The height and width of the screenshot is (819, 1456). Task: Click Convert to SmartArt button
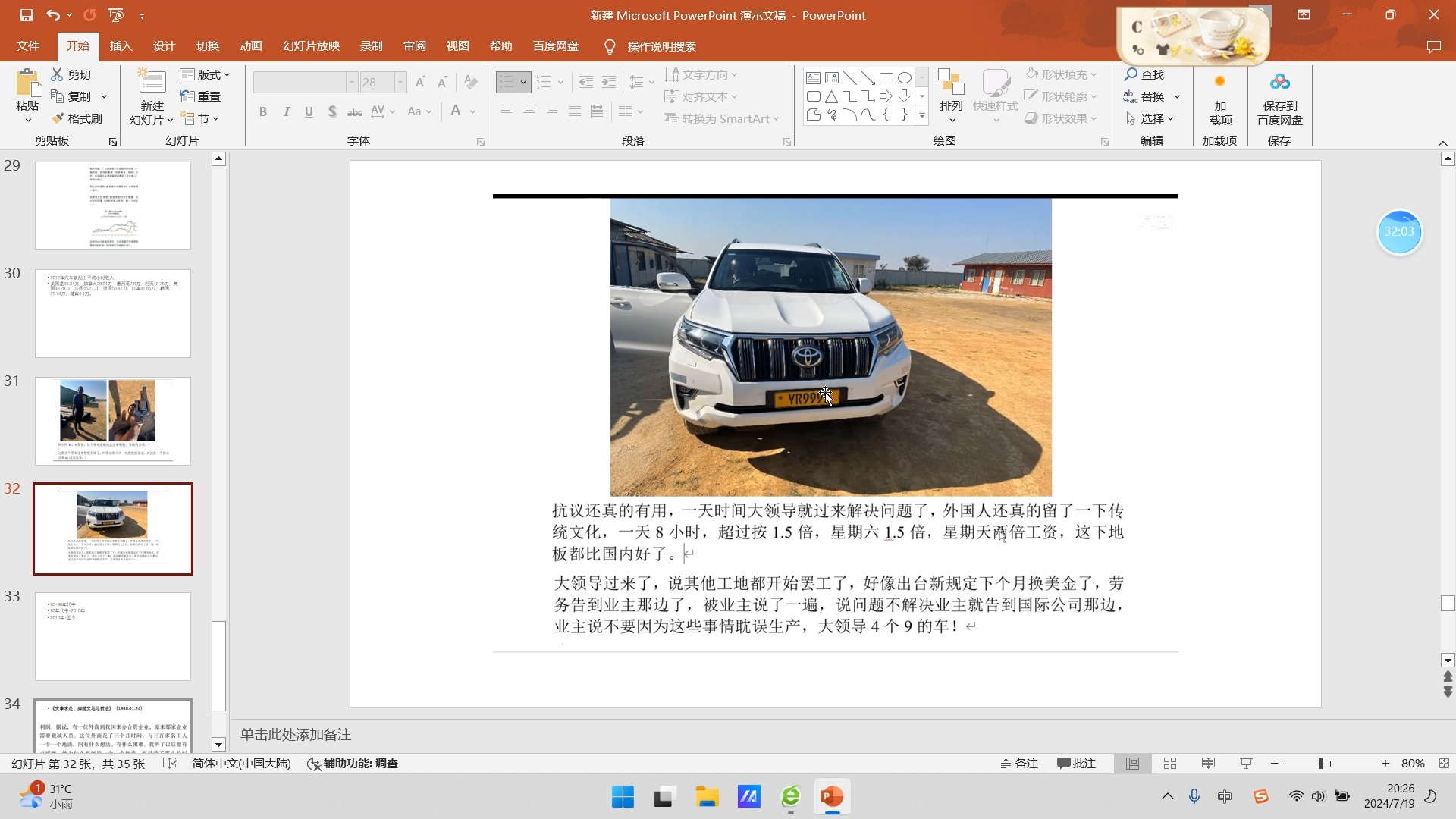tap(721, 118)
